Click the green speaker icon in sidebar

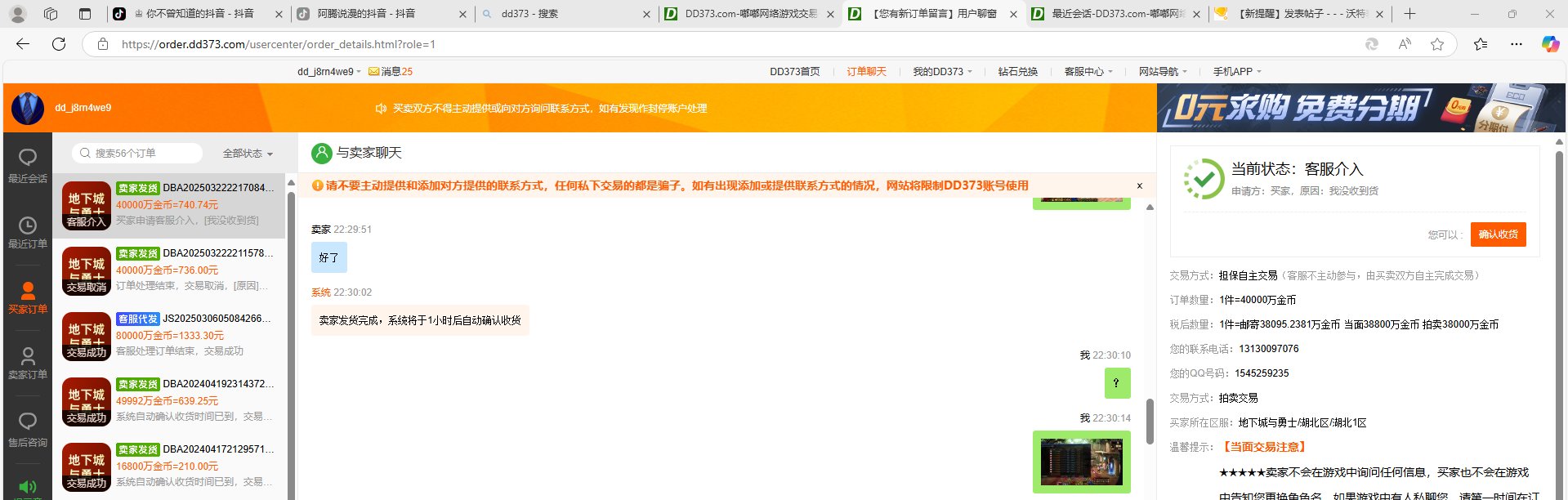tap(28, 487)
